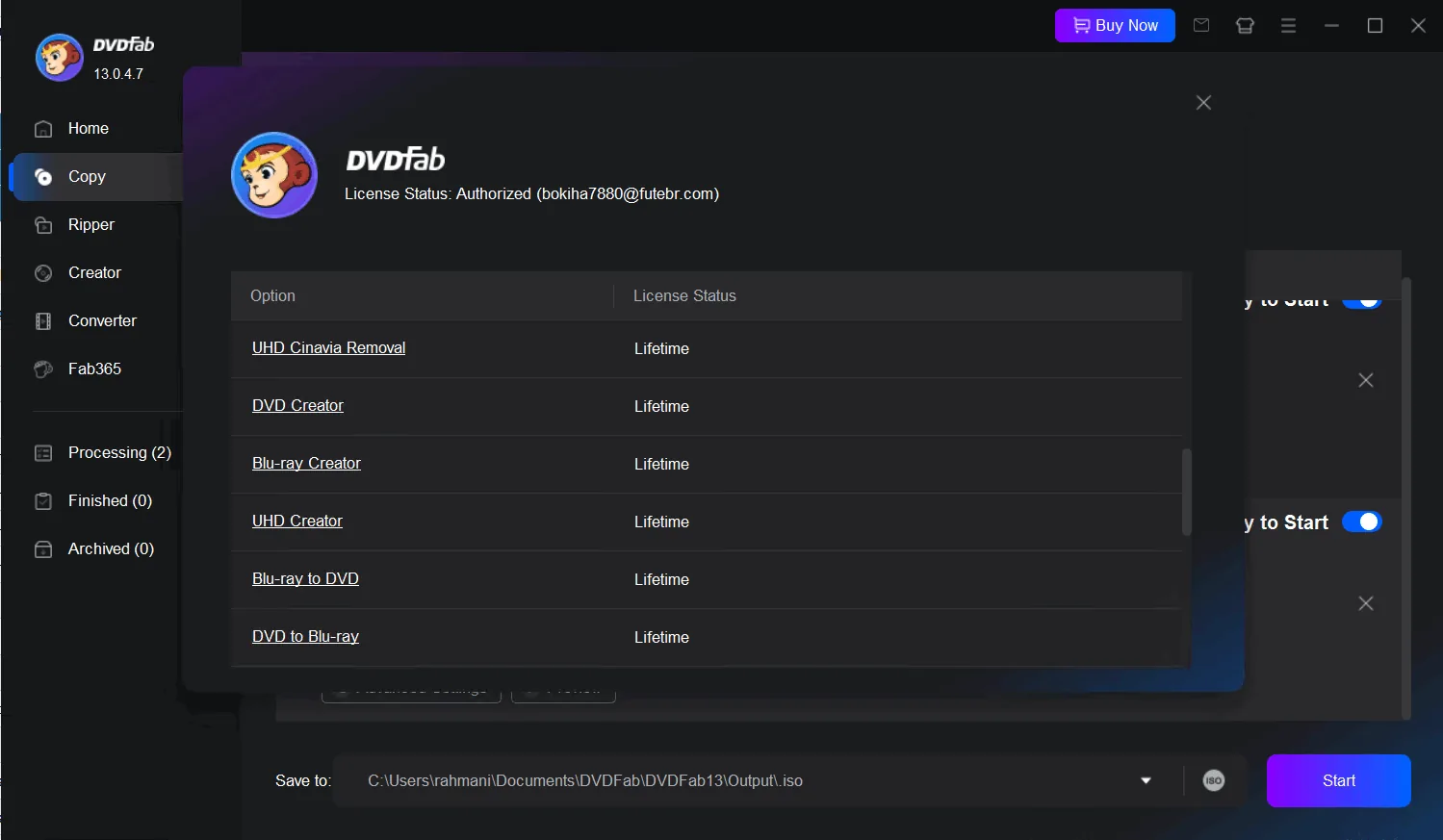Click the ISO output icon
This screenshot has width=1443, height=840.
point(1214,781)
